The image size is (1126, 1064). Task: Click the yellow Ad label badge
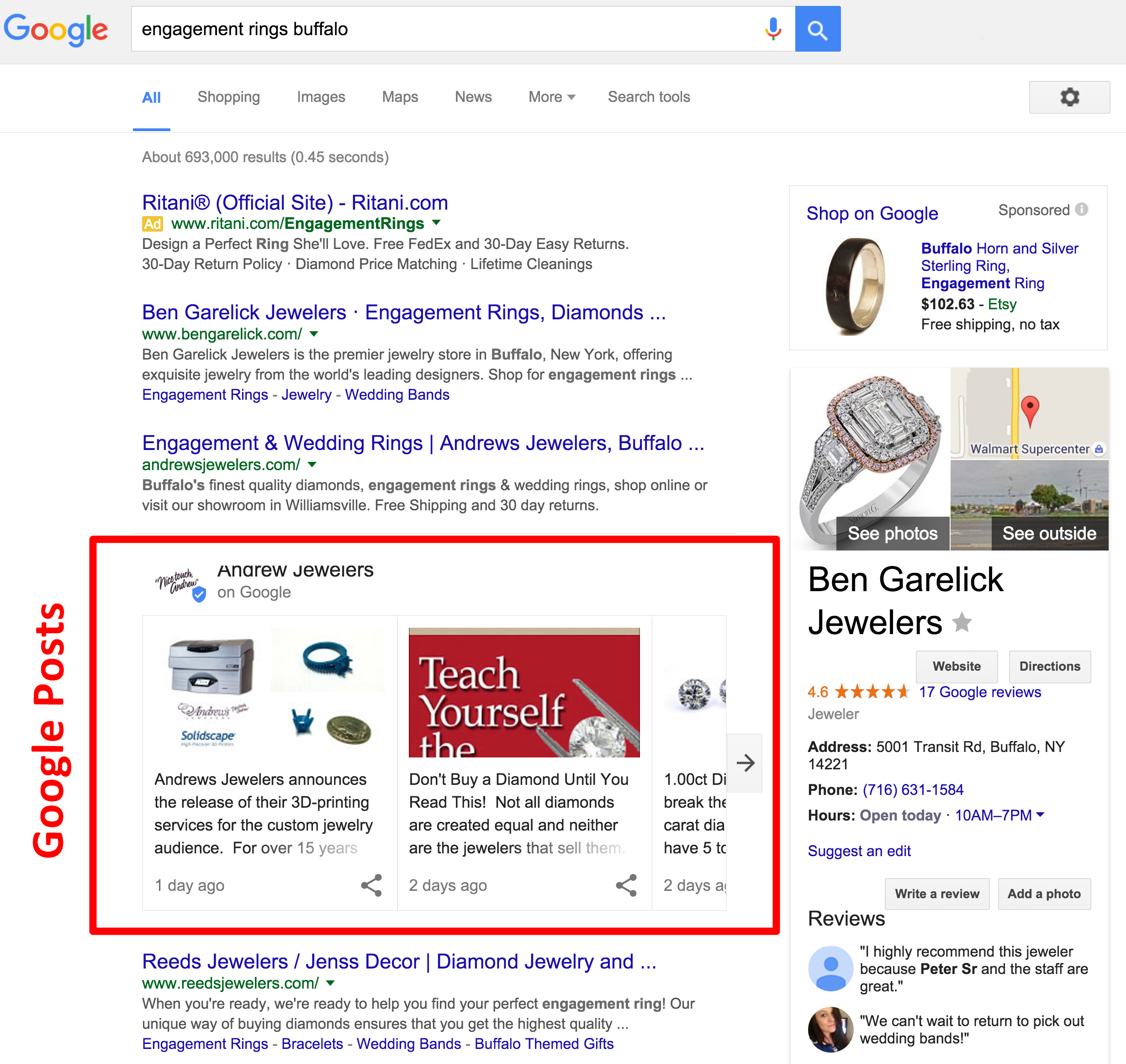tap(153, 223)
